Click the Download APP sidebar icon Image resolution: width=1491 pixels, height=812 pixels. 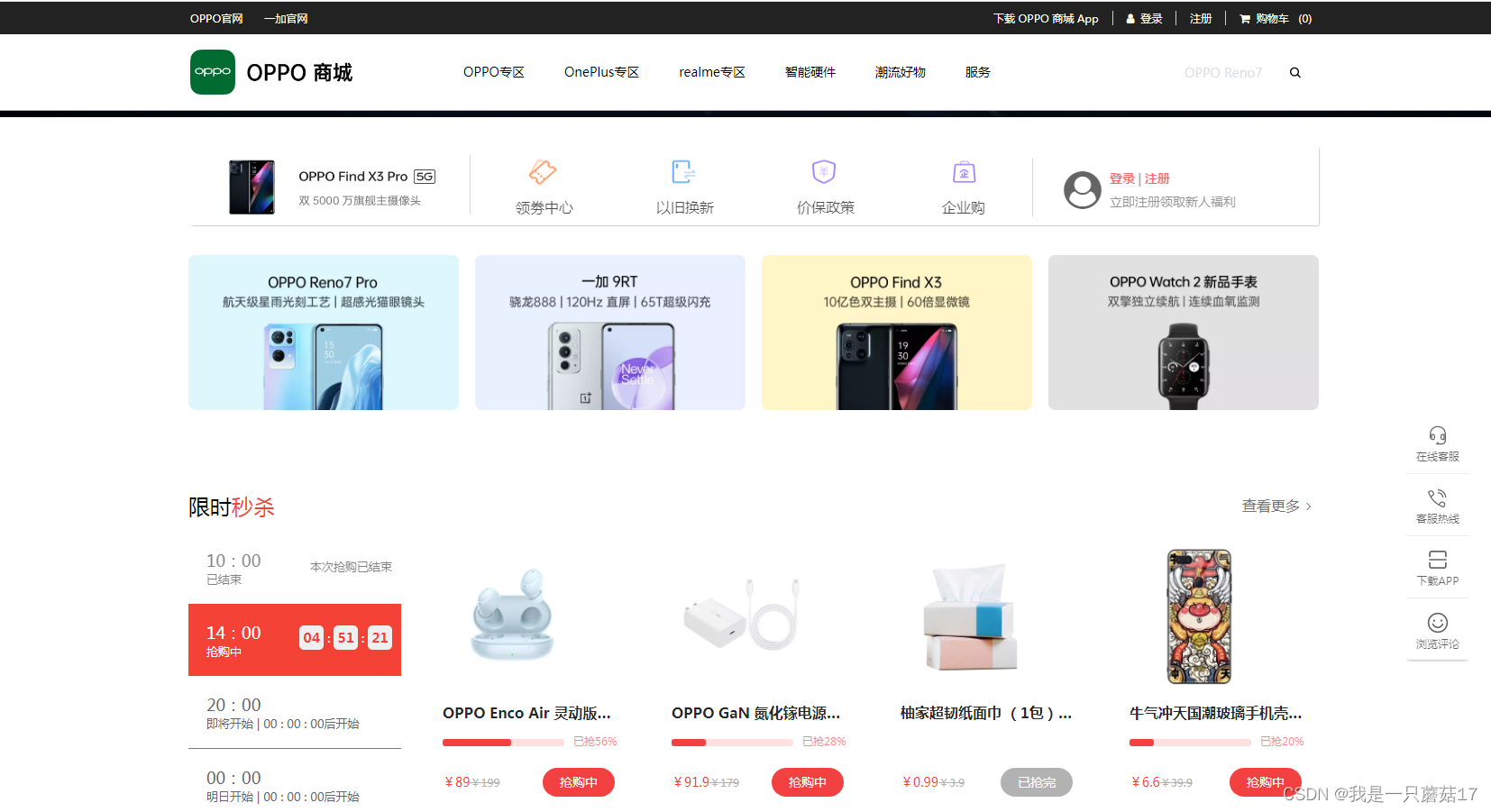[x=1438, y=560]
